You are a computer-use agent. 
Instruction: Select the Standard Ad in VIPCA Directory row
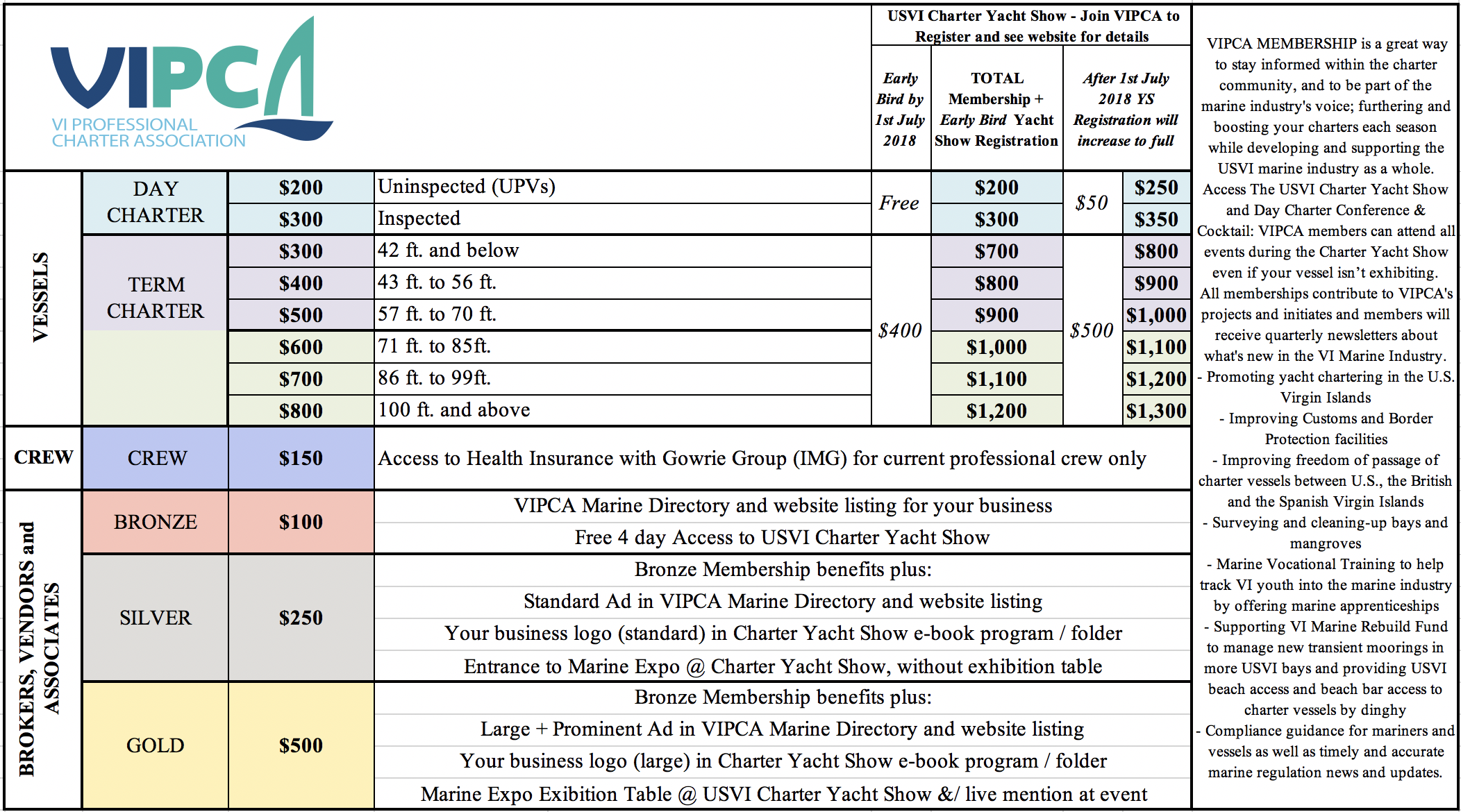[783, 601]
